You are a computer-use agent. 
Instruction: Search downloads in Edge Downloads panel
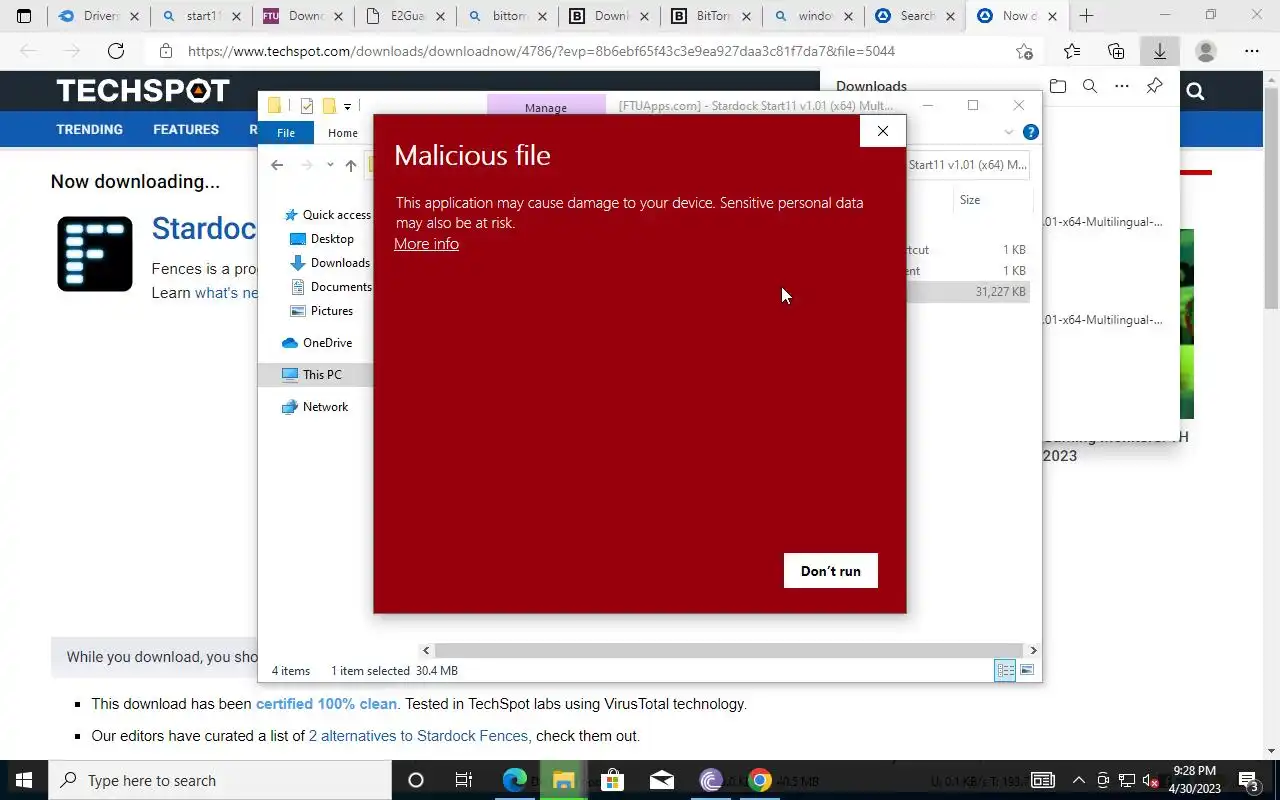point(1090,87)
